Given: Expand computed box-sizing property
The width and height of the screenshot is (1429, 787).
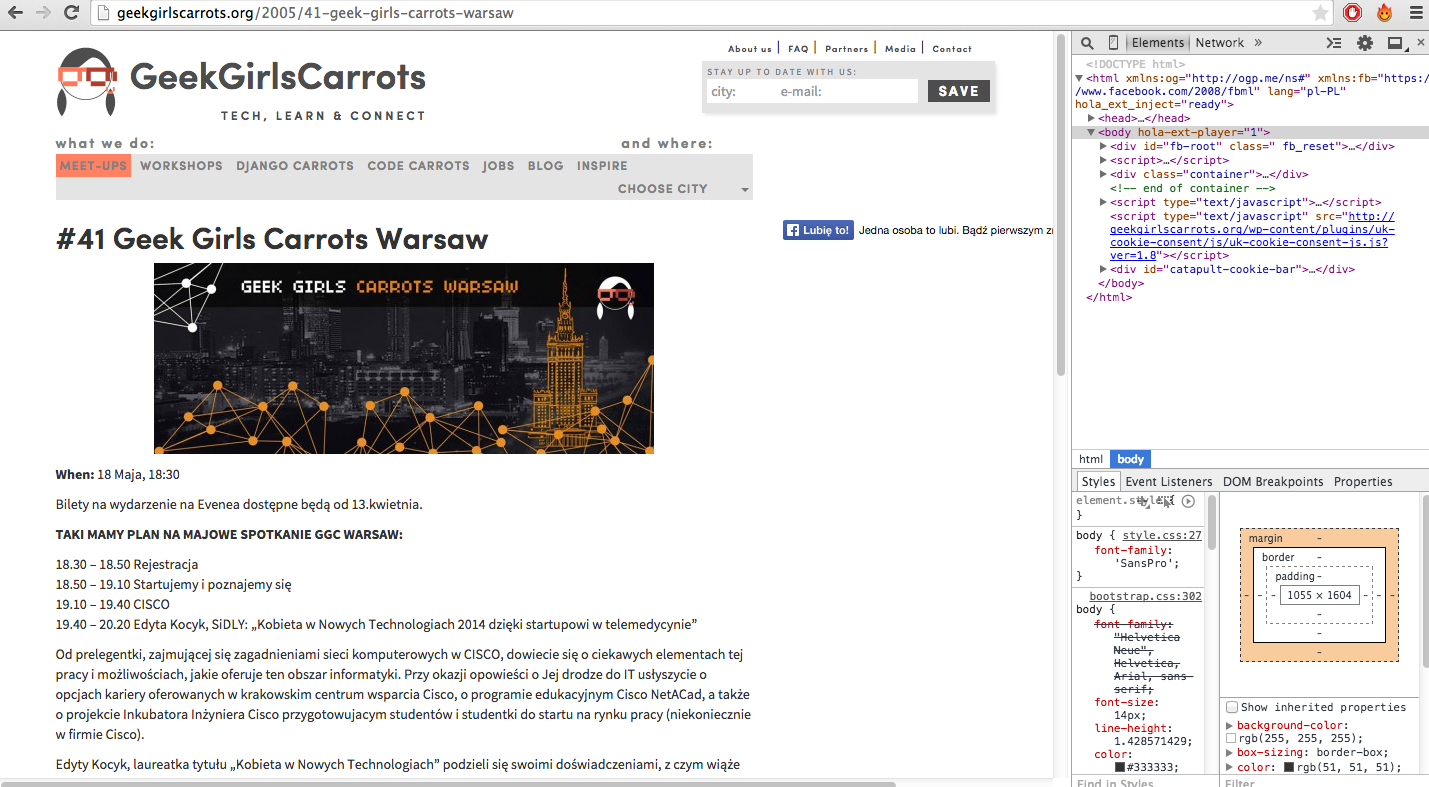Looking at the screenshot, I should pyautogui.click(x=1230, y=752).
